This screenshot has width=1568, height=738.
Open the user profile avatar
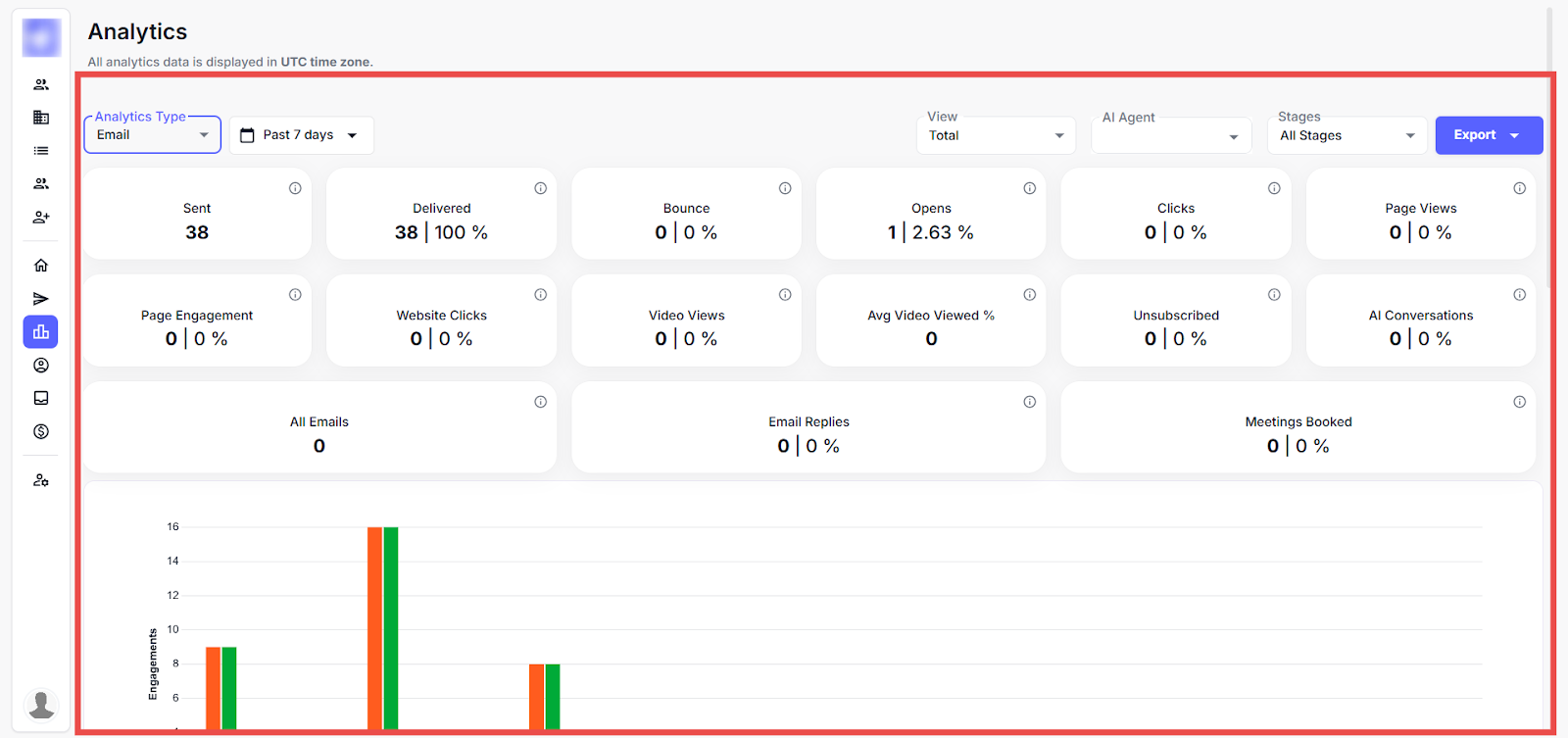click(x=41, y=704)
